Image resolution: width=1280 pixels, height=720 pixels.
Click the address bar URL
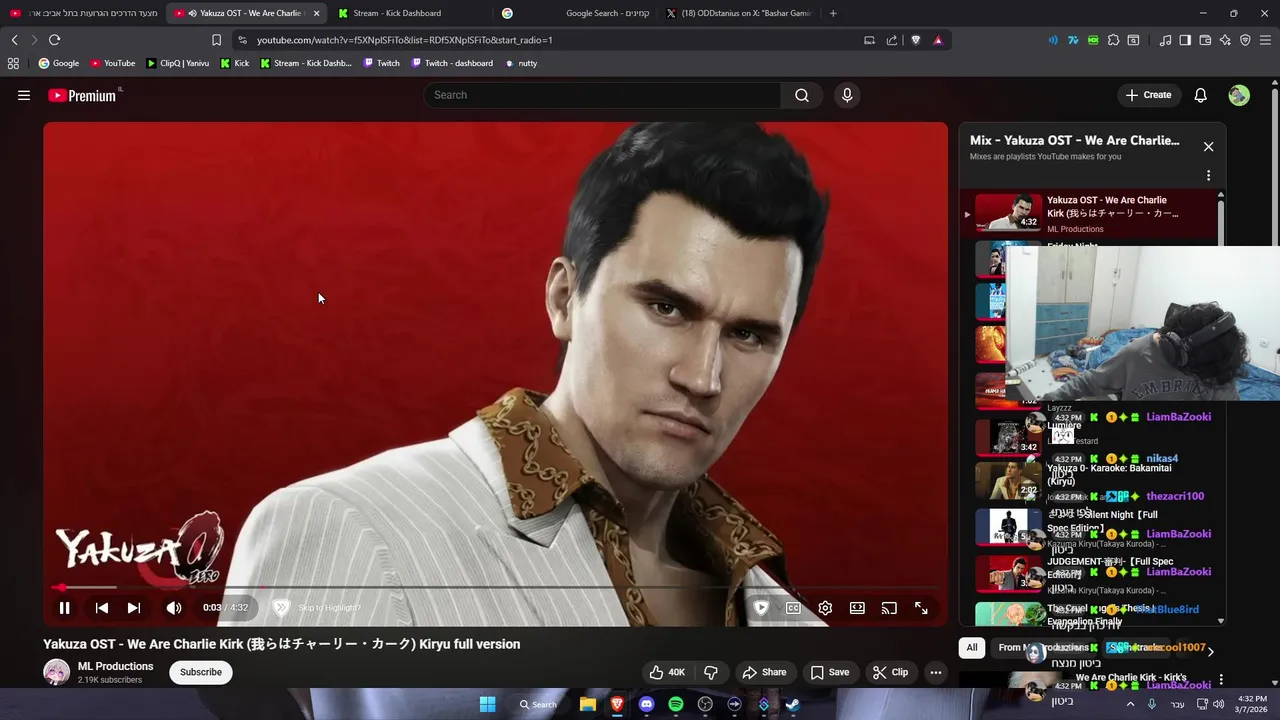(x=404, y=40)
